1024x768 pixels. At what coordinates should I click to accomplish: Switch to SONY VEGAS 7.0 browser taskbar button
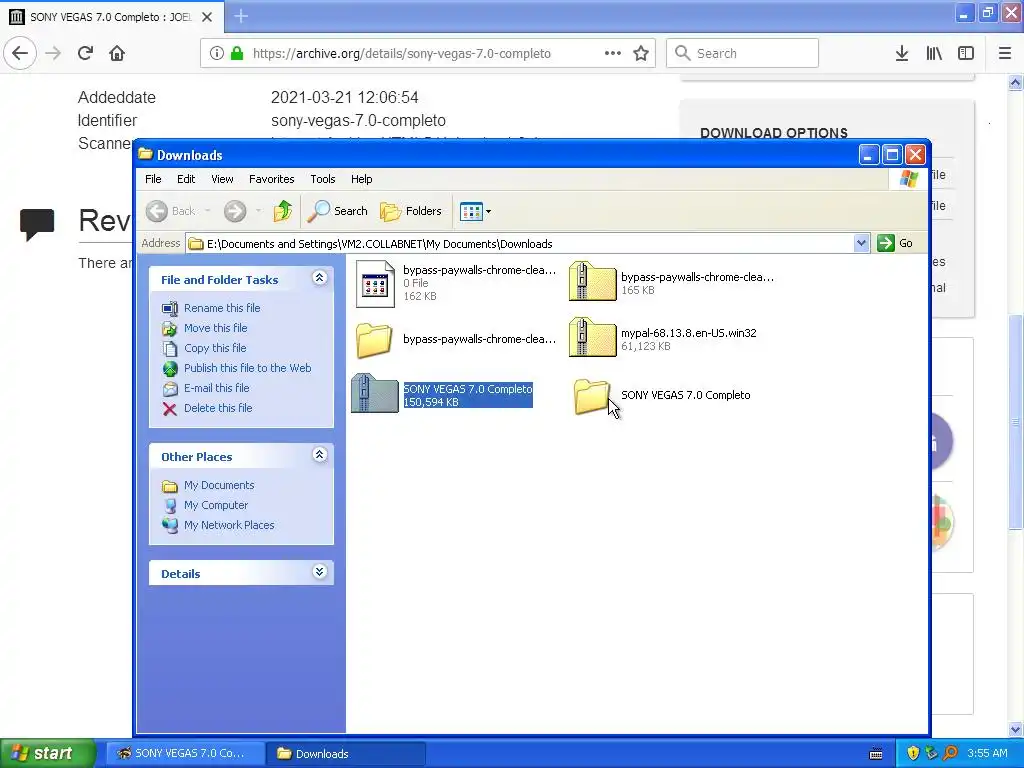coord(185,754)
